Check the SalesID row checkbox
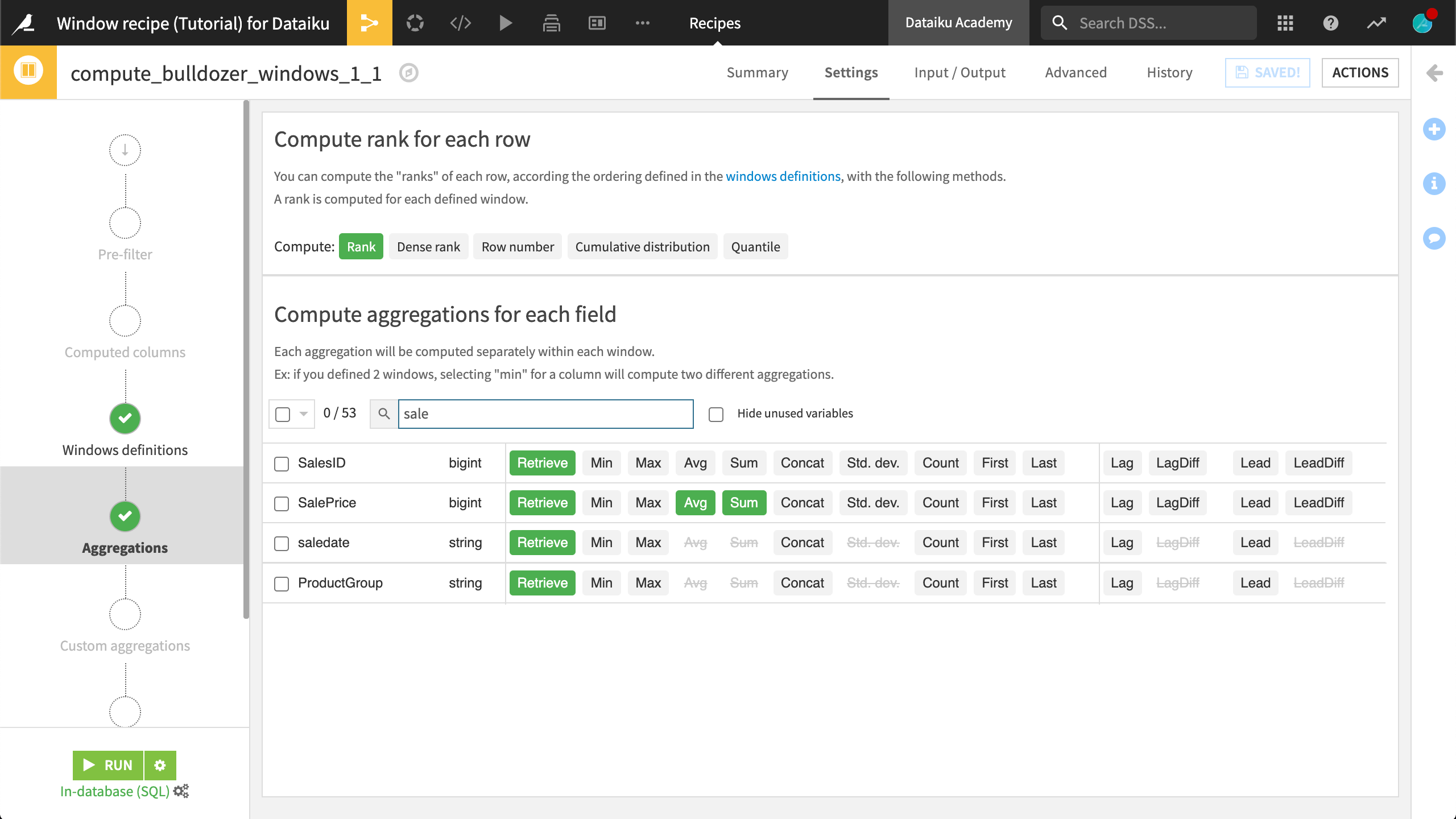 pos(281,462)
